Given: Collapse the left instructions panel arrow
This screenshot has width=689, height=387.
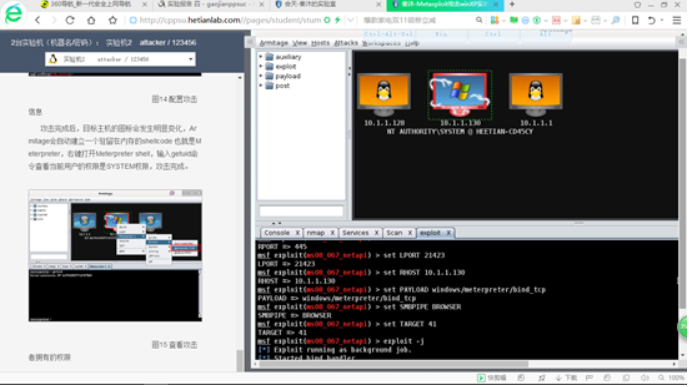Looking at the screenshot, I should click(250, 42).
